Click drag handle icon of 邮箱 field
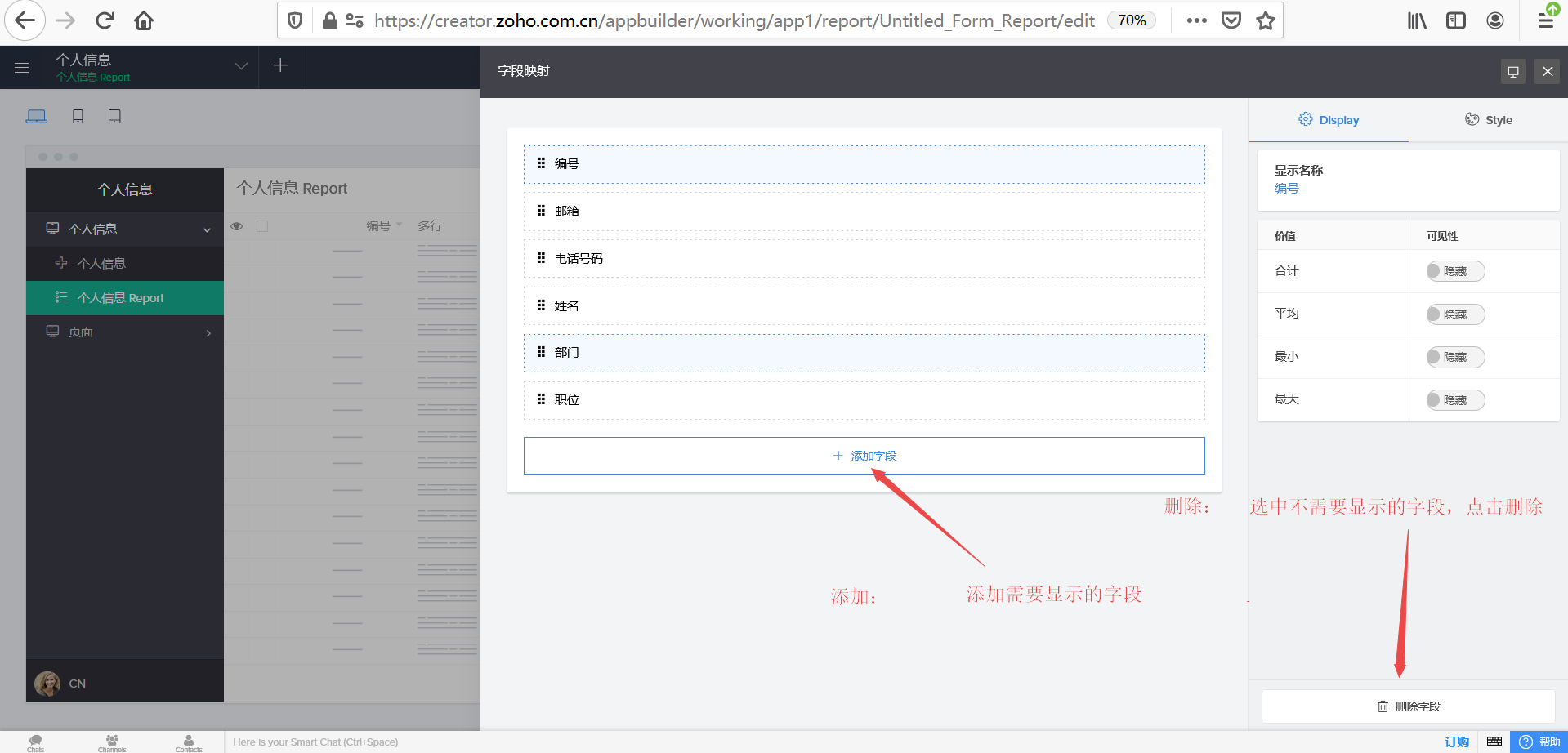This screenshot has width=1568, height=753. point(541,211)
